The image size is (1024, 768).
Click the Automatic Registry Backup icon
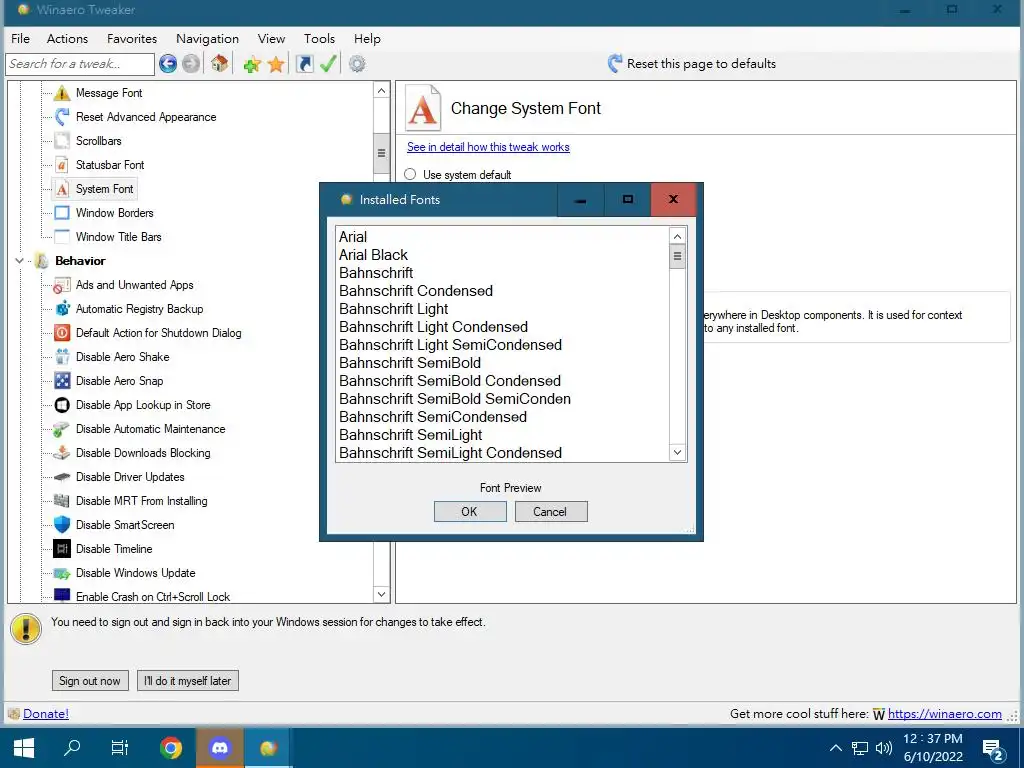point(62,309)
